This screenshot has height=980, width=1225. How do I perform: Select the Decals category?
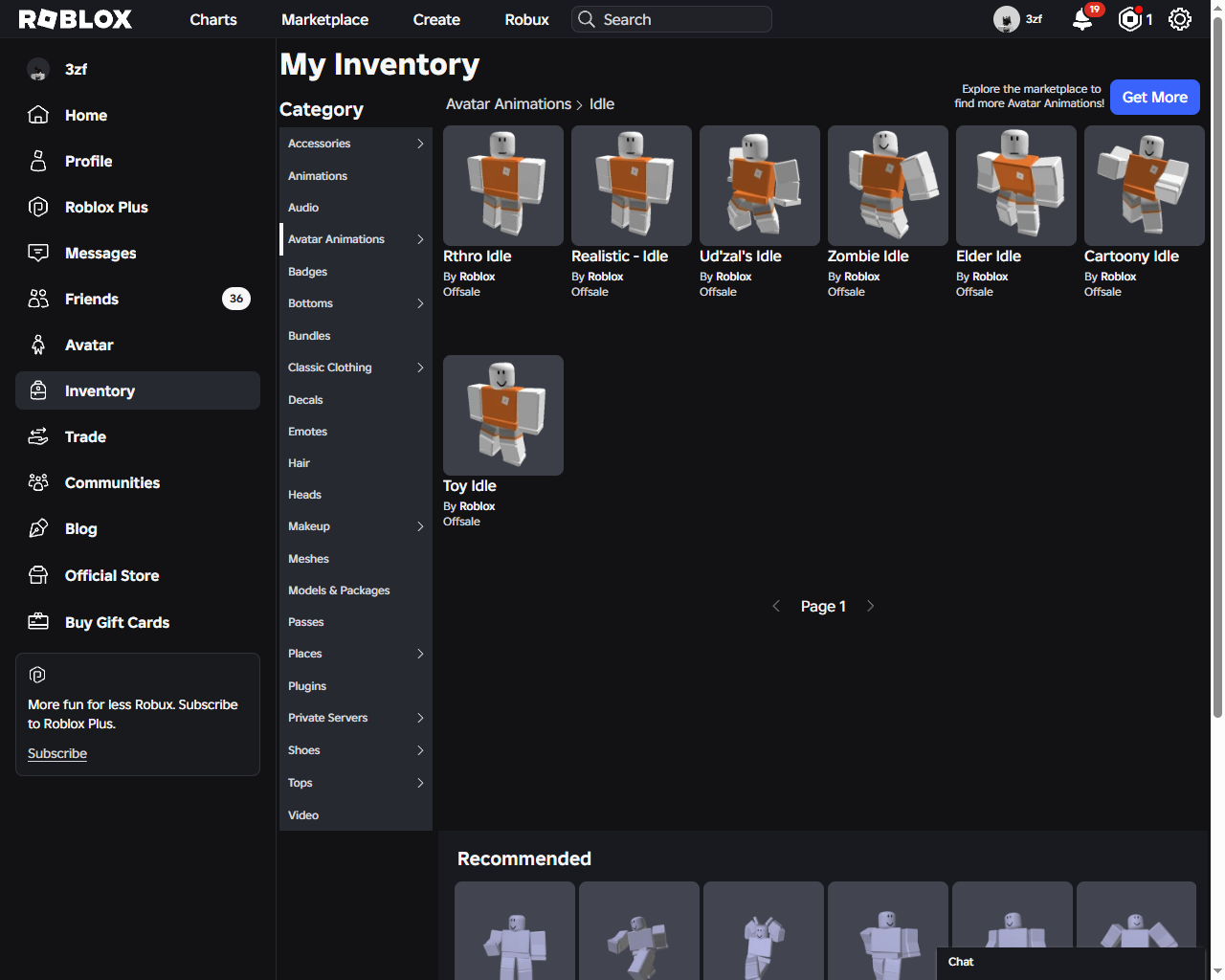pos(356,400)
